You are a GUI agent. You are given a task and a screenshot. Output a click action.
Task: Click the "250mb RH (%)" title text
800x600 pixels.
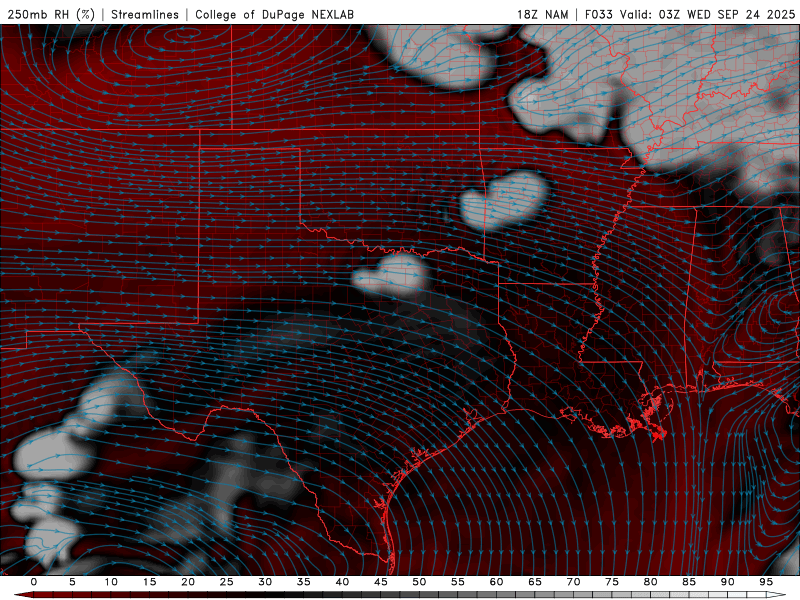[51, 14]
